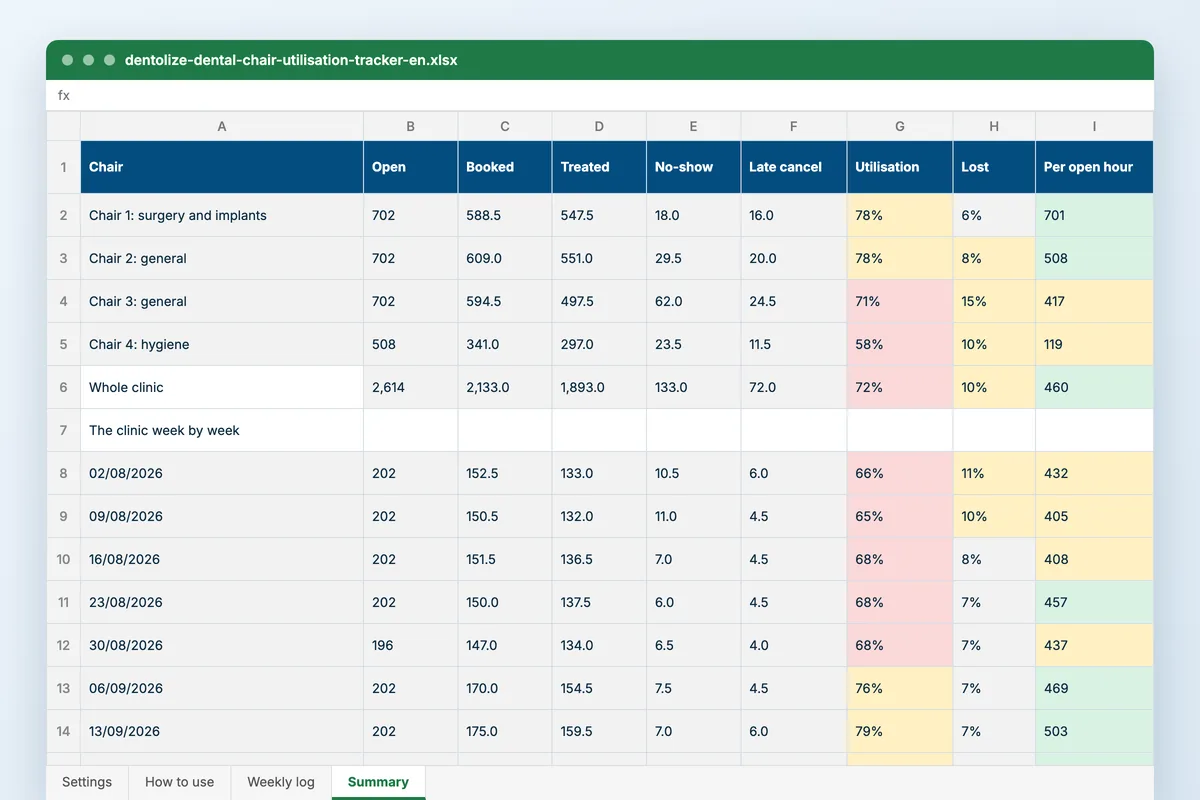Open the Weekly log sheet tab

click(281, 782)
